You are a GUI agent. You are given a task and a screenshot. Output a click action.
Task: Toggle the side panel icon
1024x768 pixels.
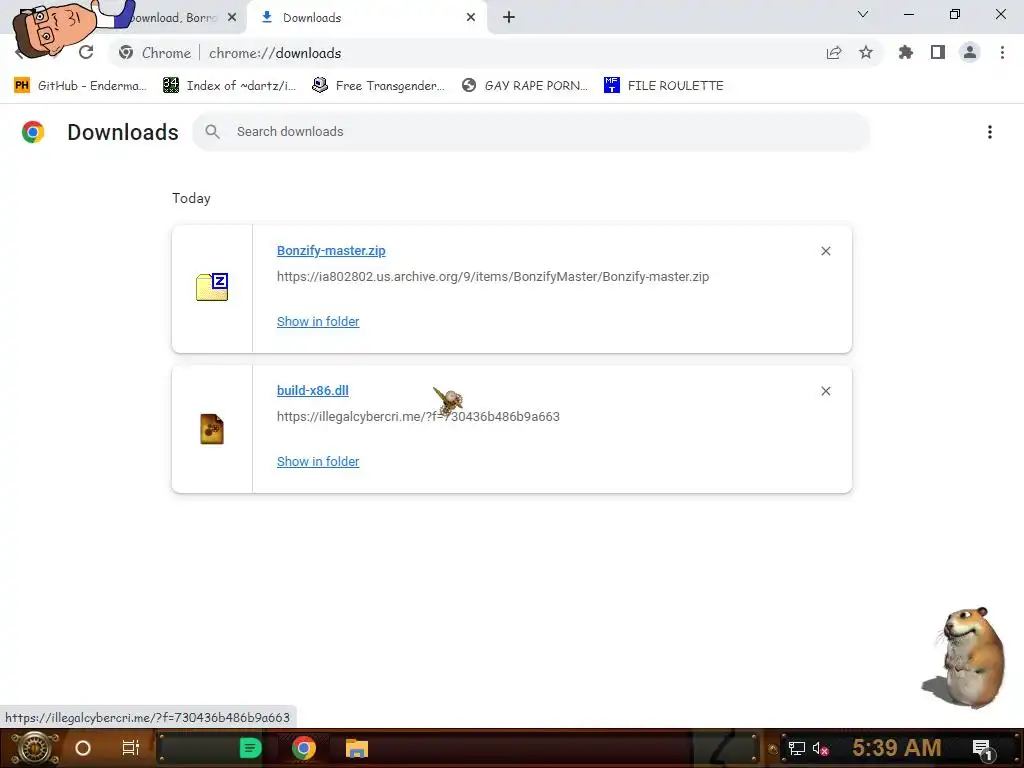point(938,52)
